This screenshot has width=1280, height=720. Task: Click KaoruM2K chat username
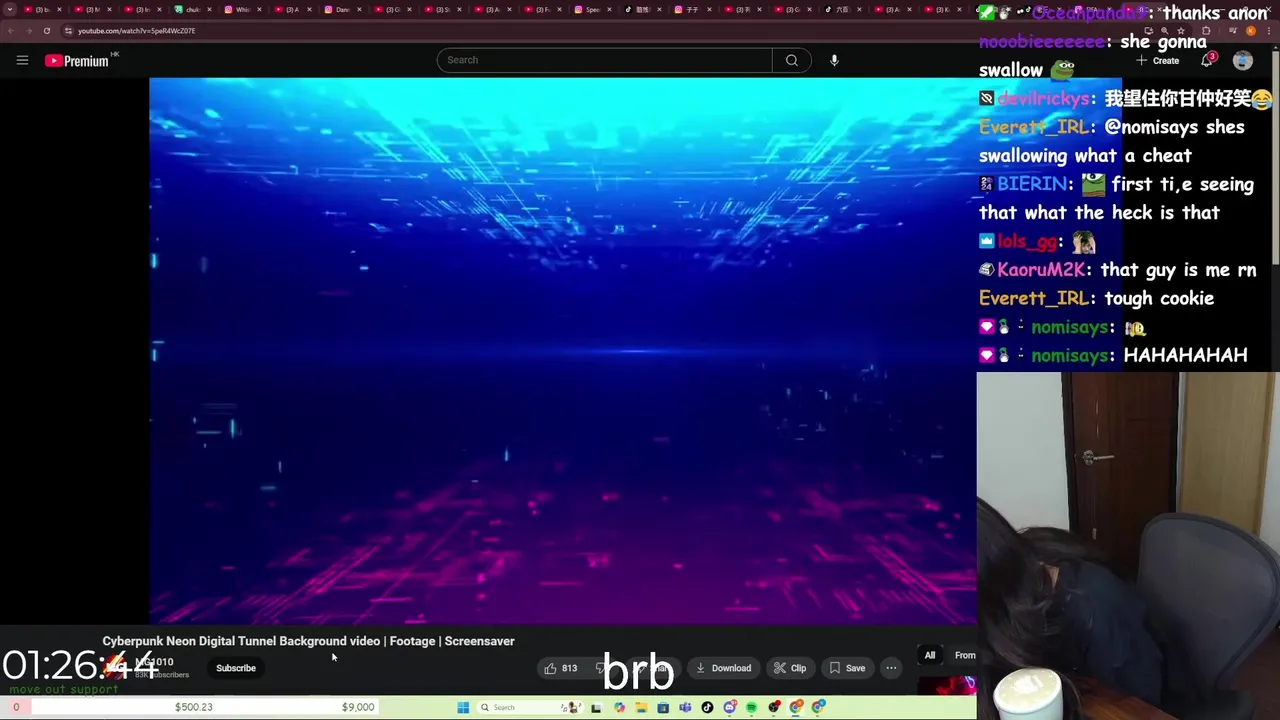tap(1041, 270)
